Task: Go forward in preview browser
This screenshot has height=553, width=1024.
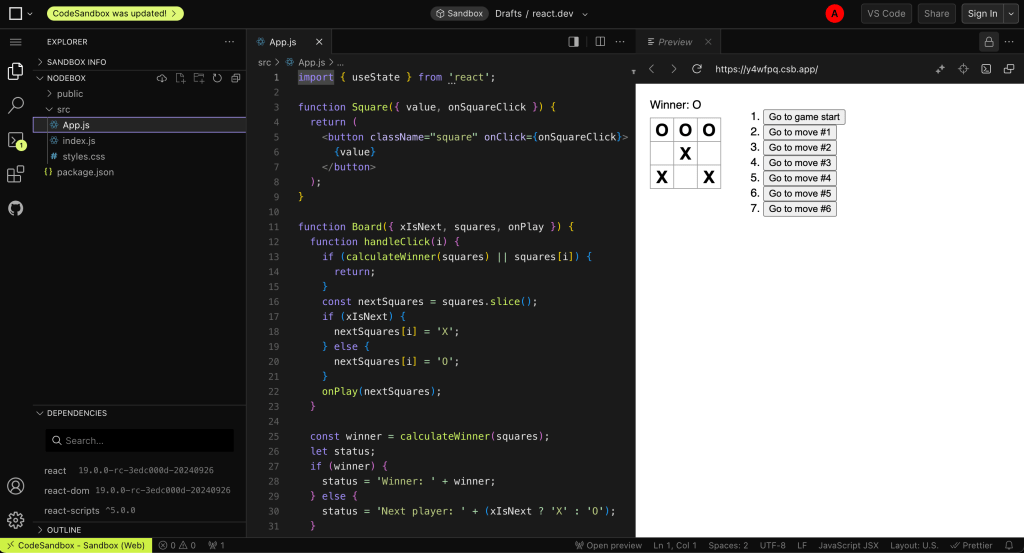Action: tap(674, 69)
